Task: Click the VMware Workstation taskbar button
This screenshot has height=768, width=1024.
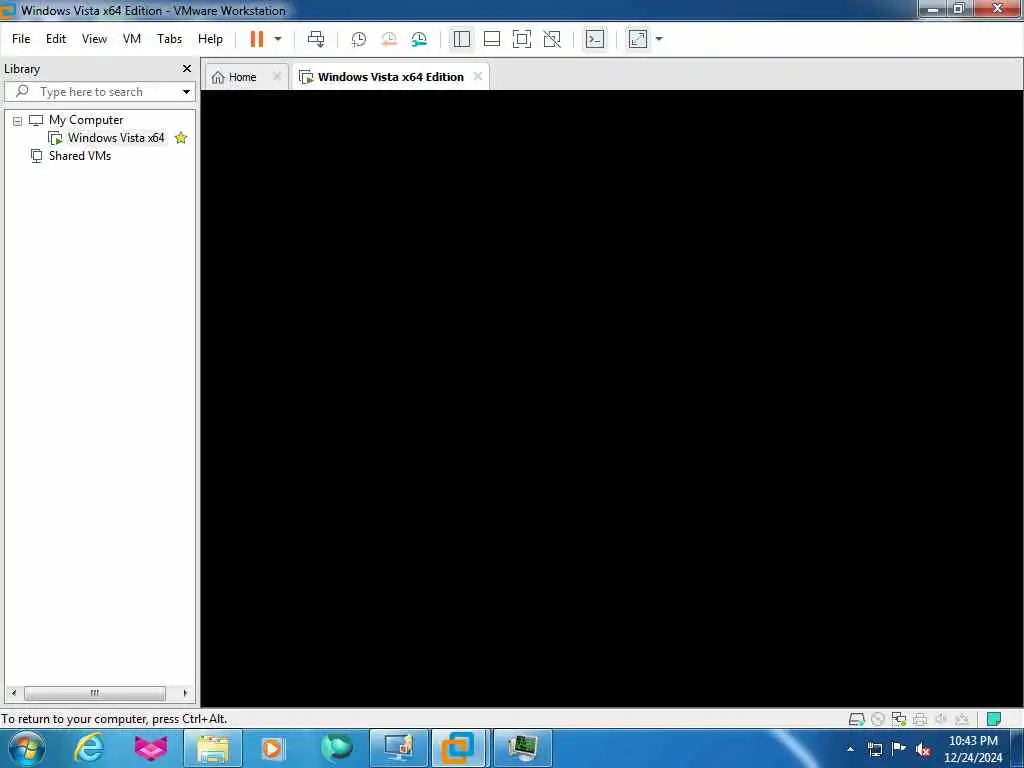Action: (x=458, y=748)
